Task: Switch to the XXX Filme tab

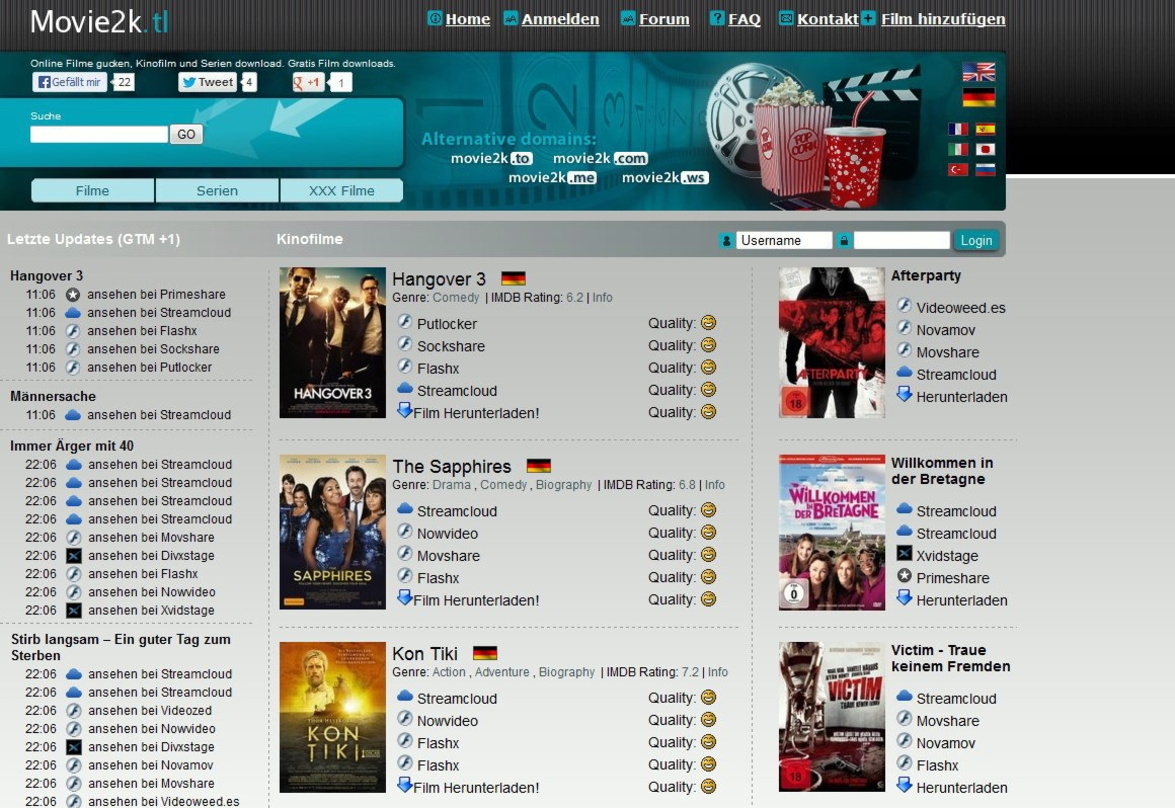Action: 341,190
